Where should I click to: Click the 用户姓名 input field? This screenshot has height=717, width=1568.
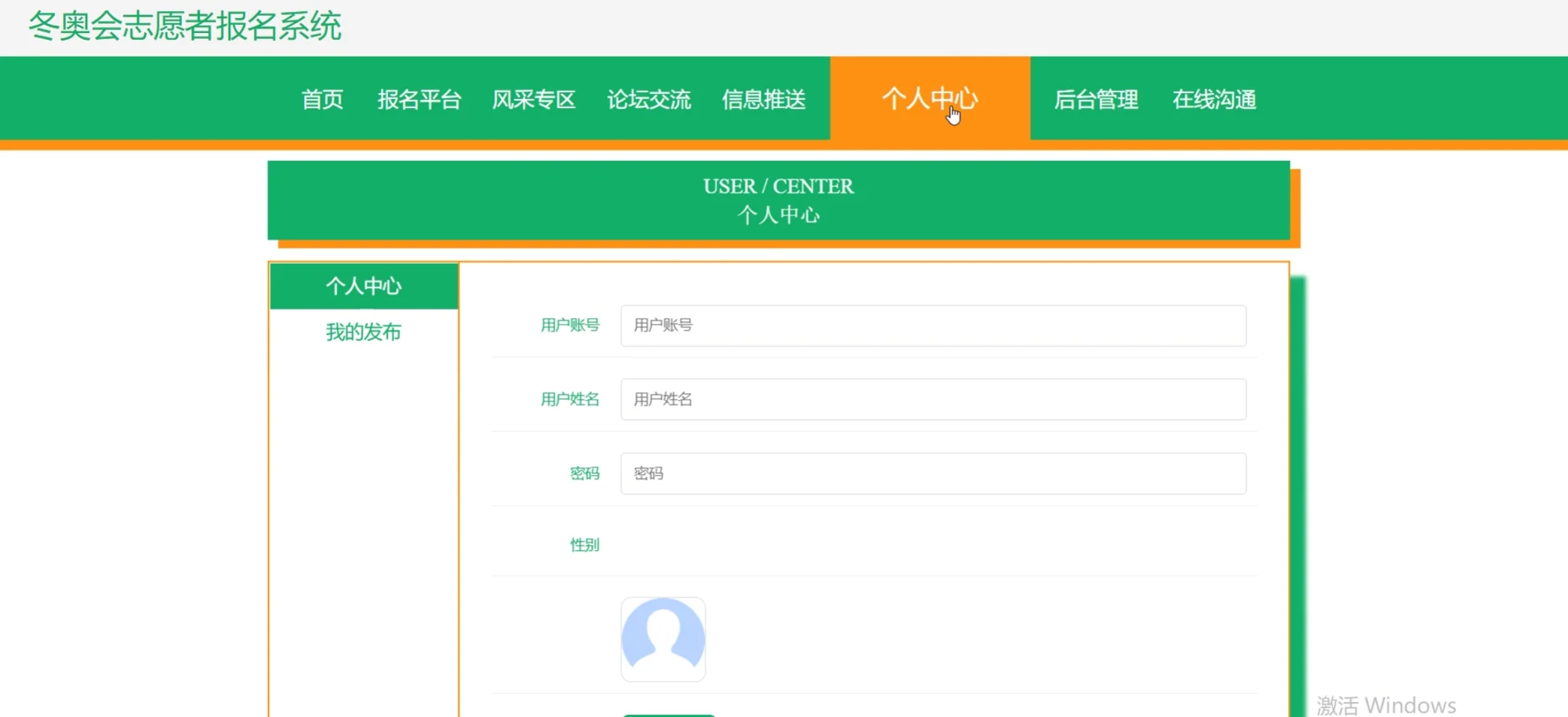pos(933,399)
